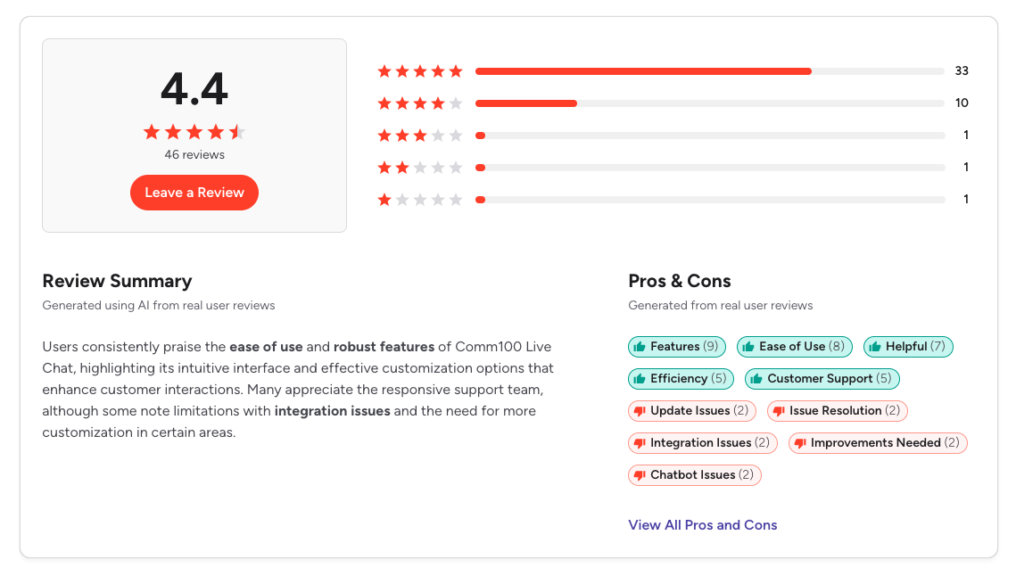Viewport: 1016px width, 576px height.
Task: Open View All Pros and Cons
Action: (702, 524)
